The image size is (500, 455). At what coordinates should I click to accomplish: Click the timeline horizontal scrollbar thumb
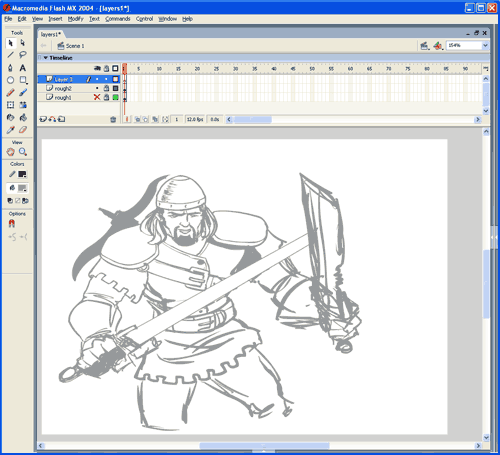coord(253,119)
